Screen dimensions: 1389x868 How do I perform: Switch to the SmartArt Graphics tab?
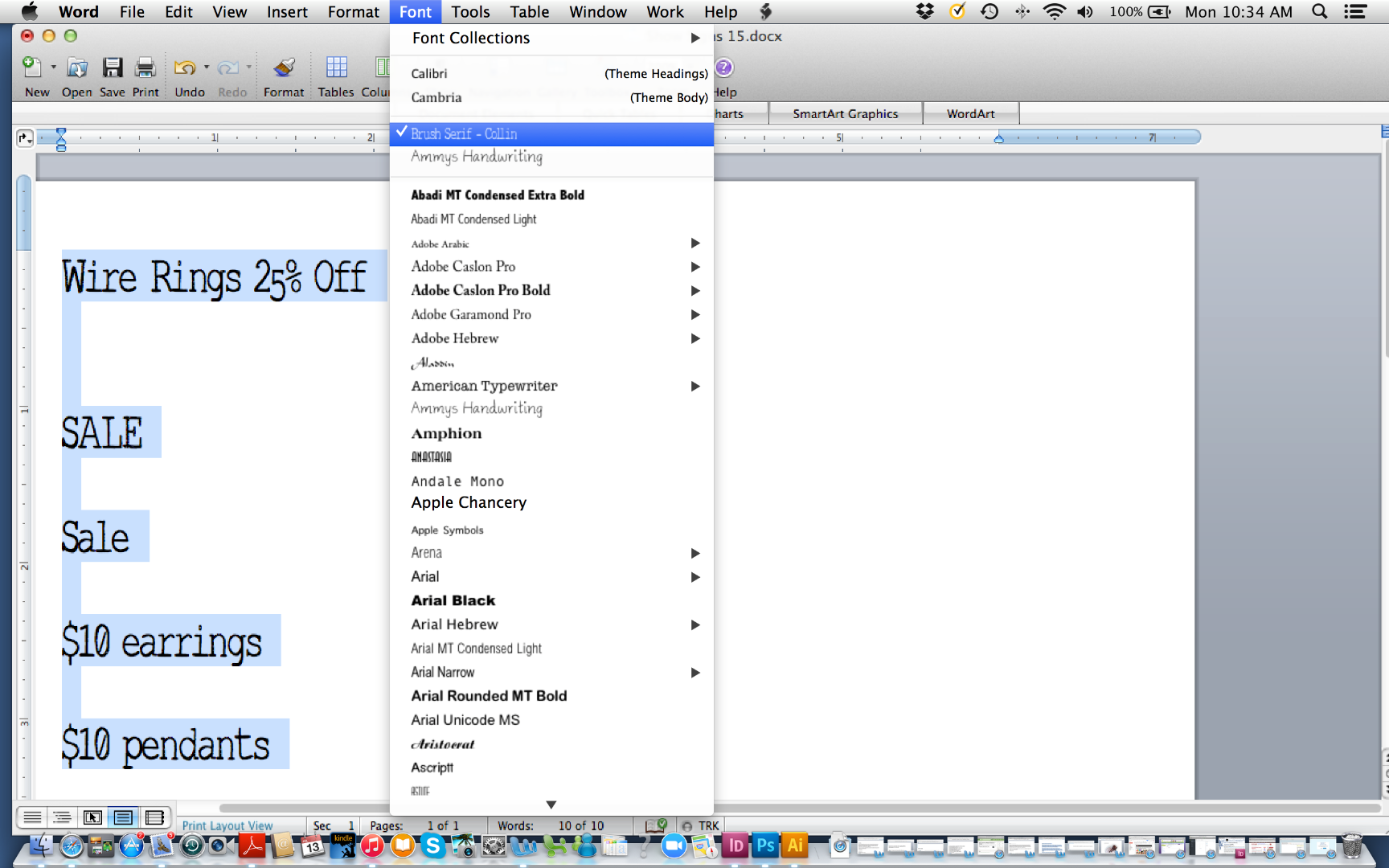[x=845, y=113]
